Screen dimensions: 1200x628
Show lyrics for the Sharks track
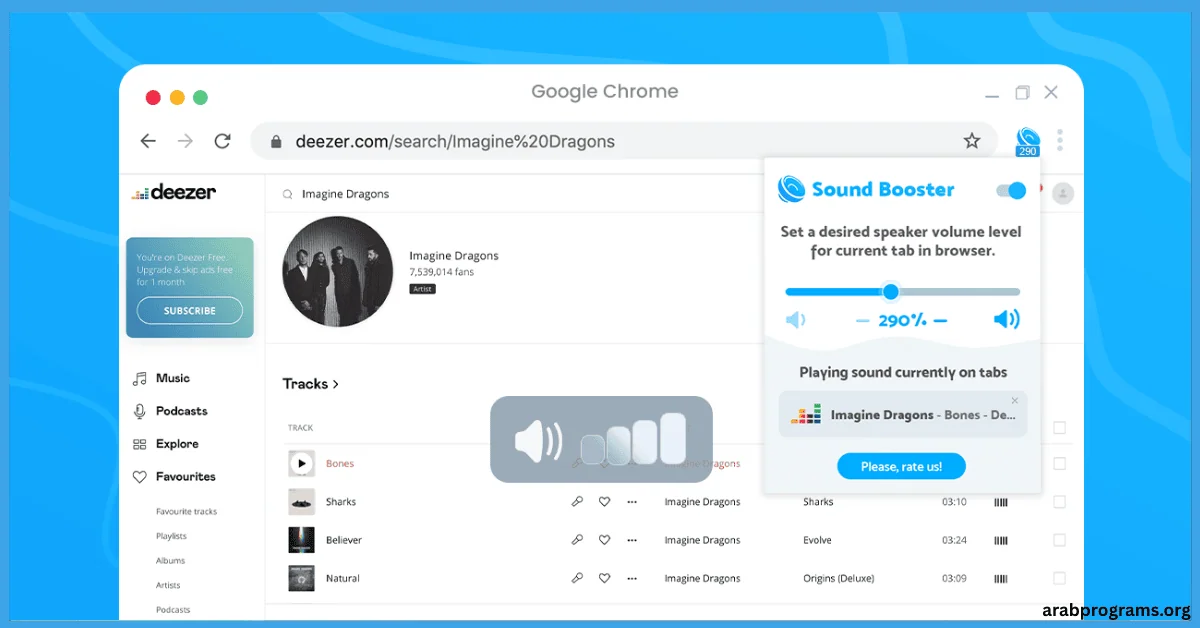click(x=577, y=502)
